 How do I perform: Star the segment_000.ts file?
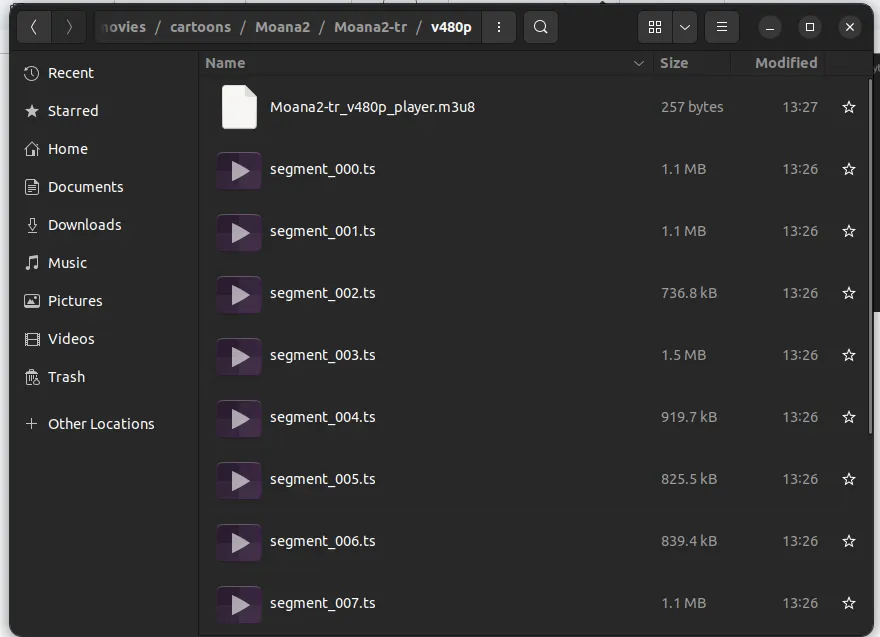(849, 169)
